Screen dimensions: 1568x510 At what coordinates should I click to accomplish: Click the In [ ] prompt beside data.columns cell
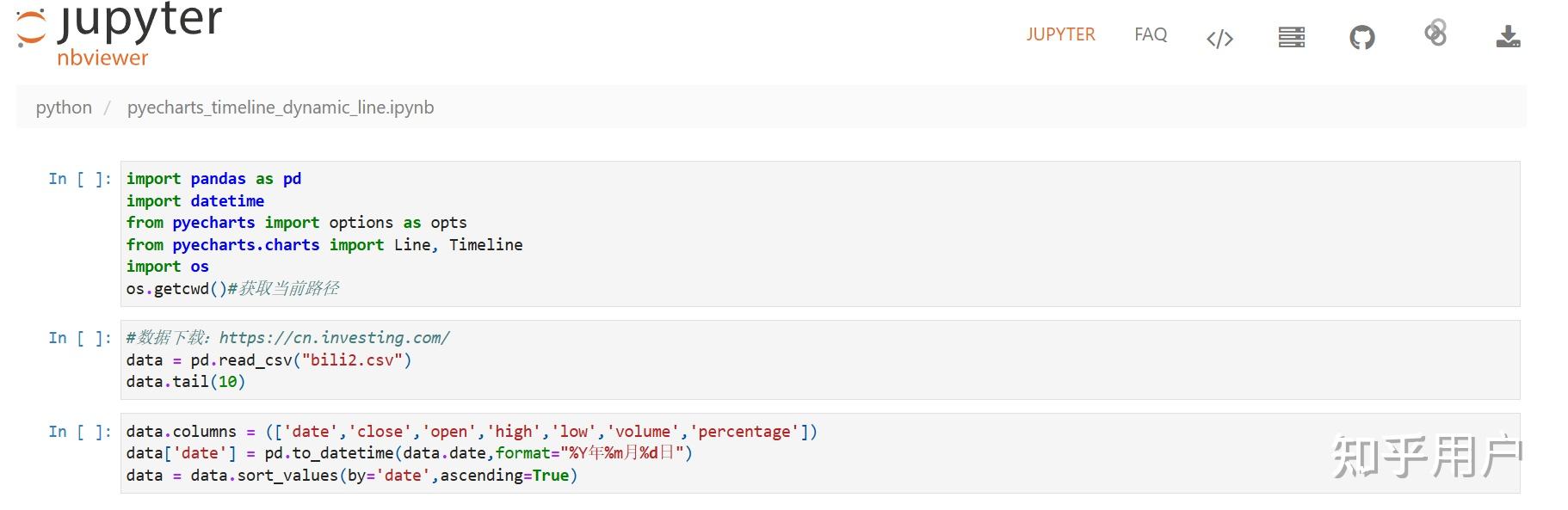(79, 432)
